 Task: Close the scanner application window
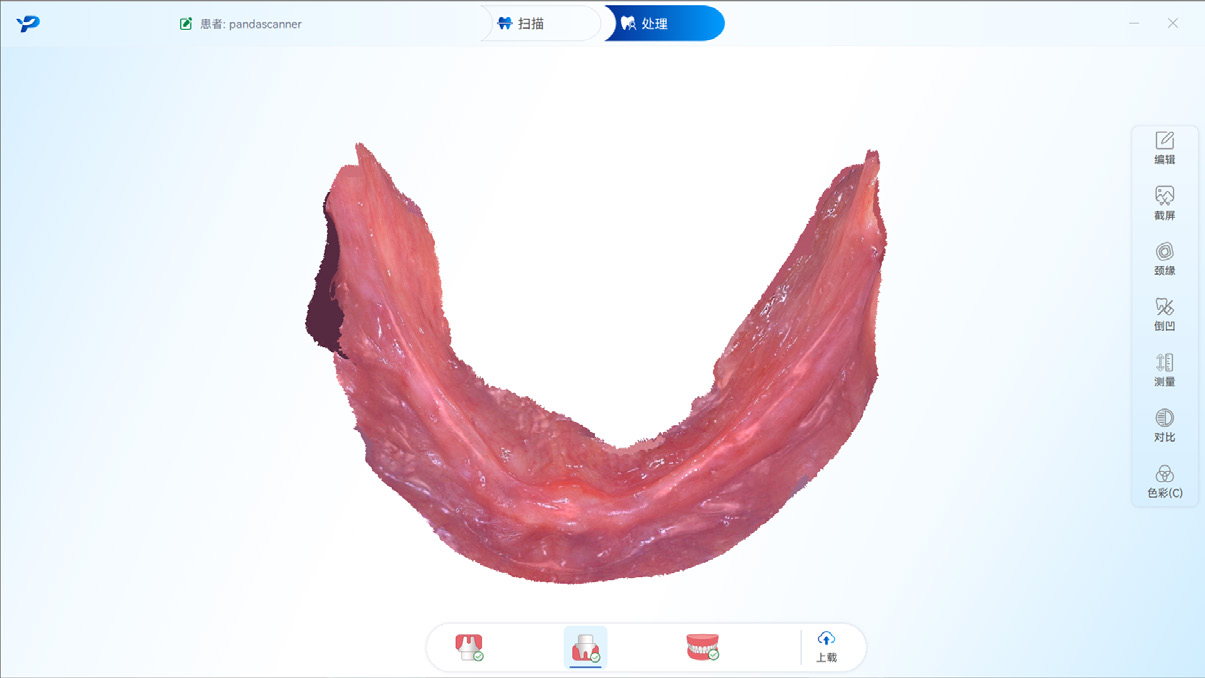coord(1173,23)
